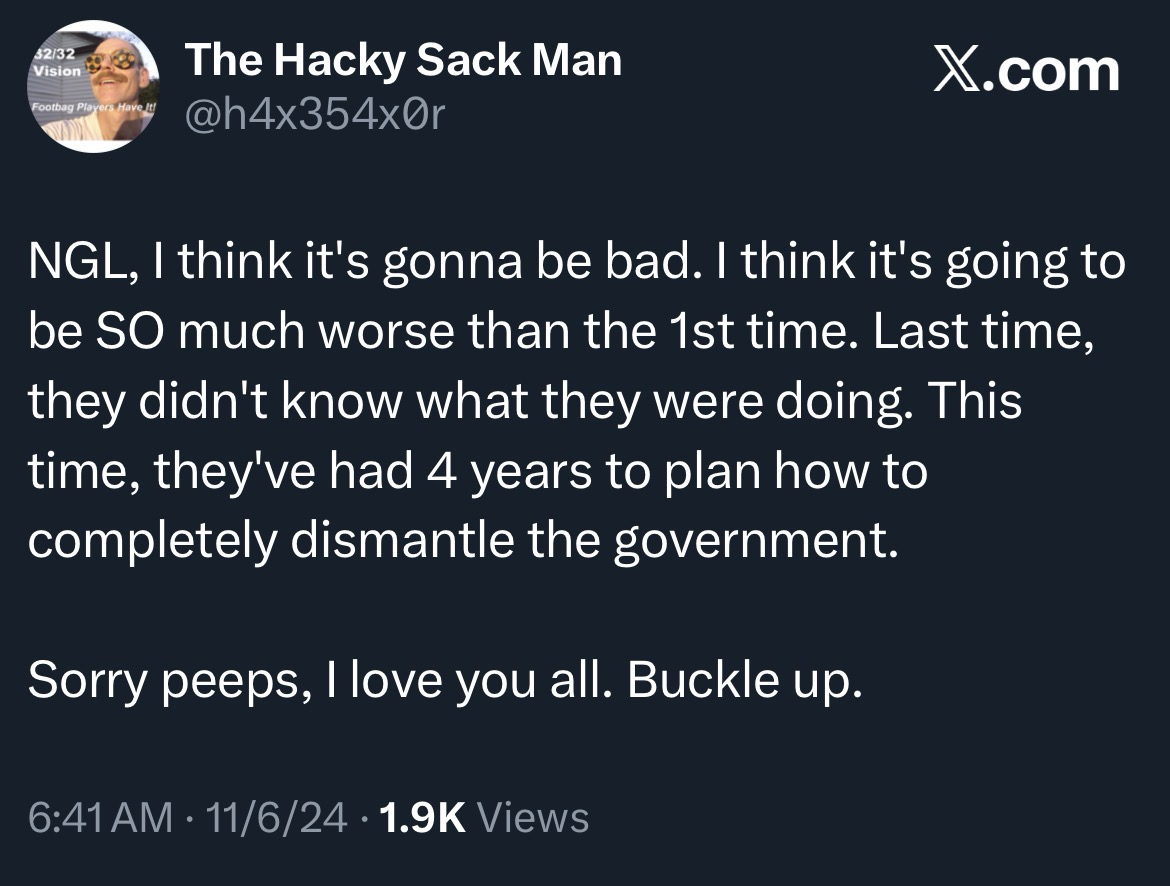Click the 32/32 Vision text in avatar
Image resolution: width=1170 pixels, height=886 pixels.
50,63
